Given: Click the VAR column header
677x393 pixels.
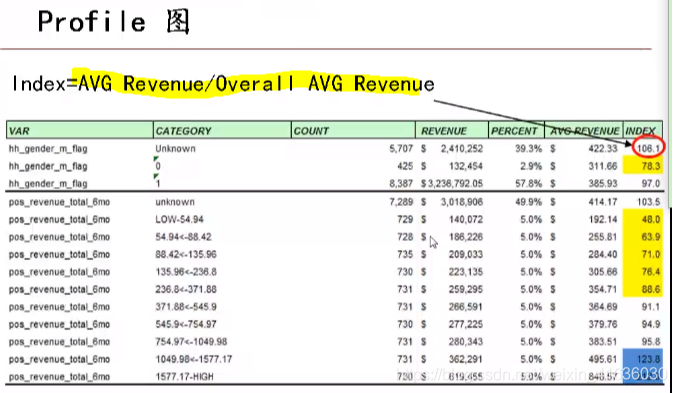Looking at the screenshot, I should 80,130.
